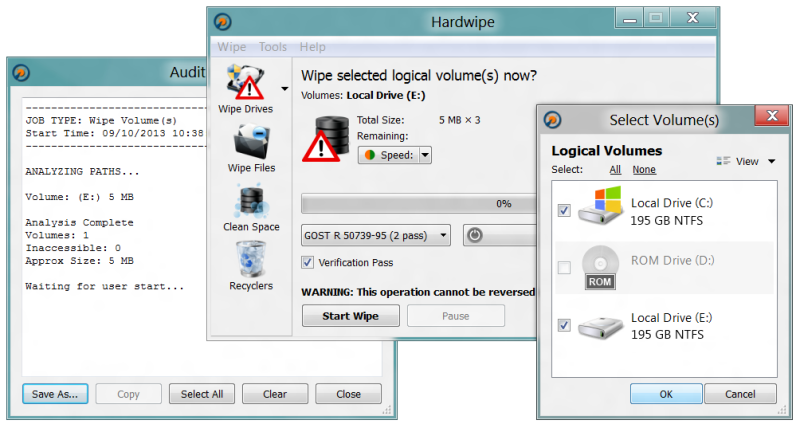The width and height of the screenshot is (800, 428).
Task: Click the 'Local Drive (E:)' label in list
Action: [671, 317]
